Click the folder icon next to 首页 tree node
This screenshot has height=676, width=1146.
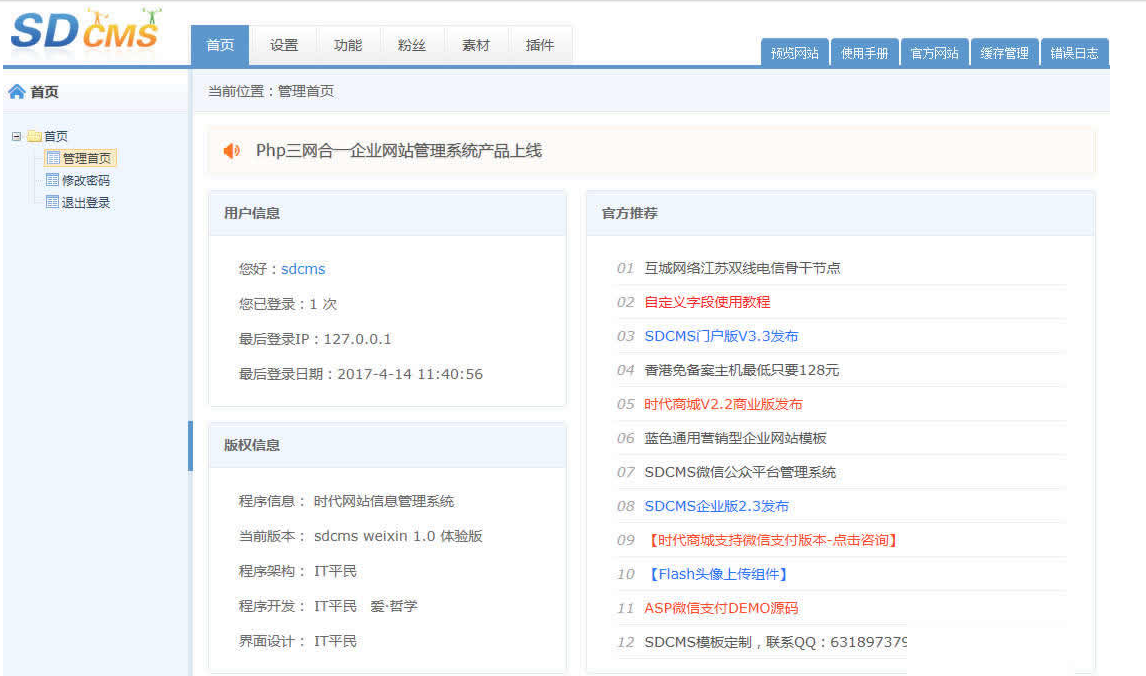[36, 135]
